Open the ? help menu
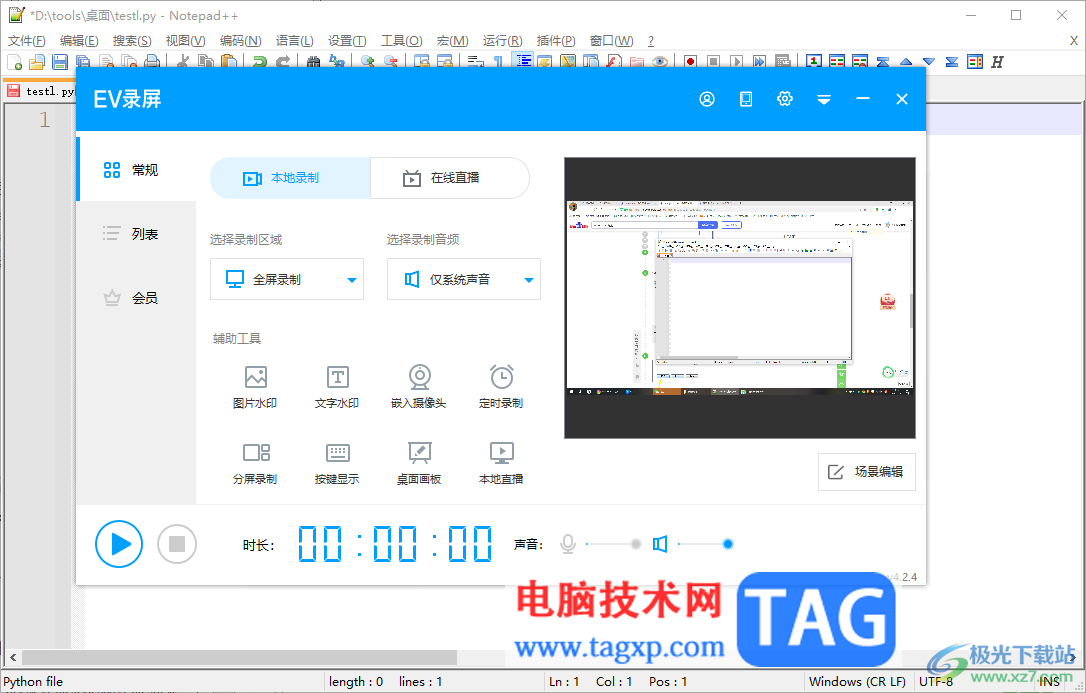Screen dimensions: 1086x693 (x=650, y=41)
